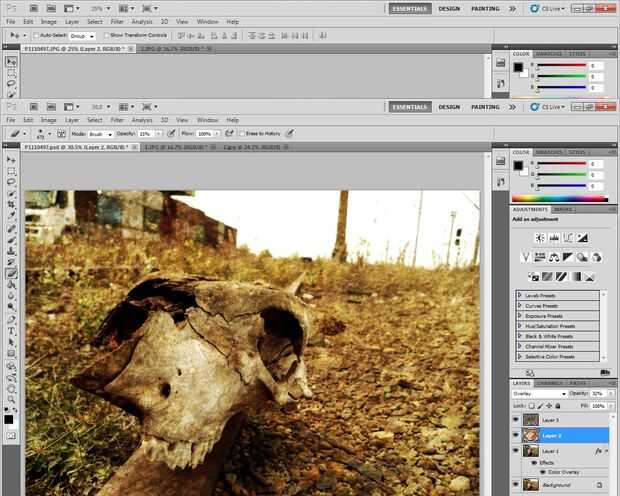Hide Layer 2 with its eye icon
The height and width of the screenshot is (496, 620).
516,435
